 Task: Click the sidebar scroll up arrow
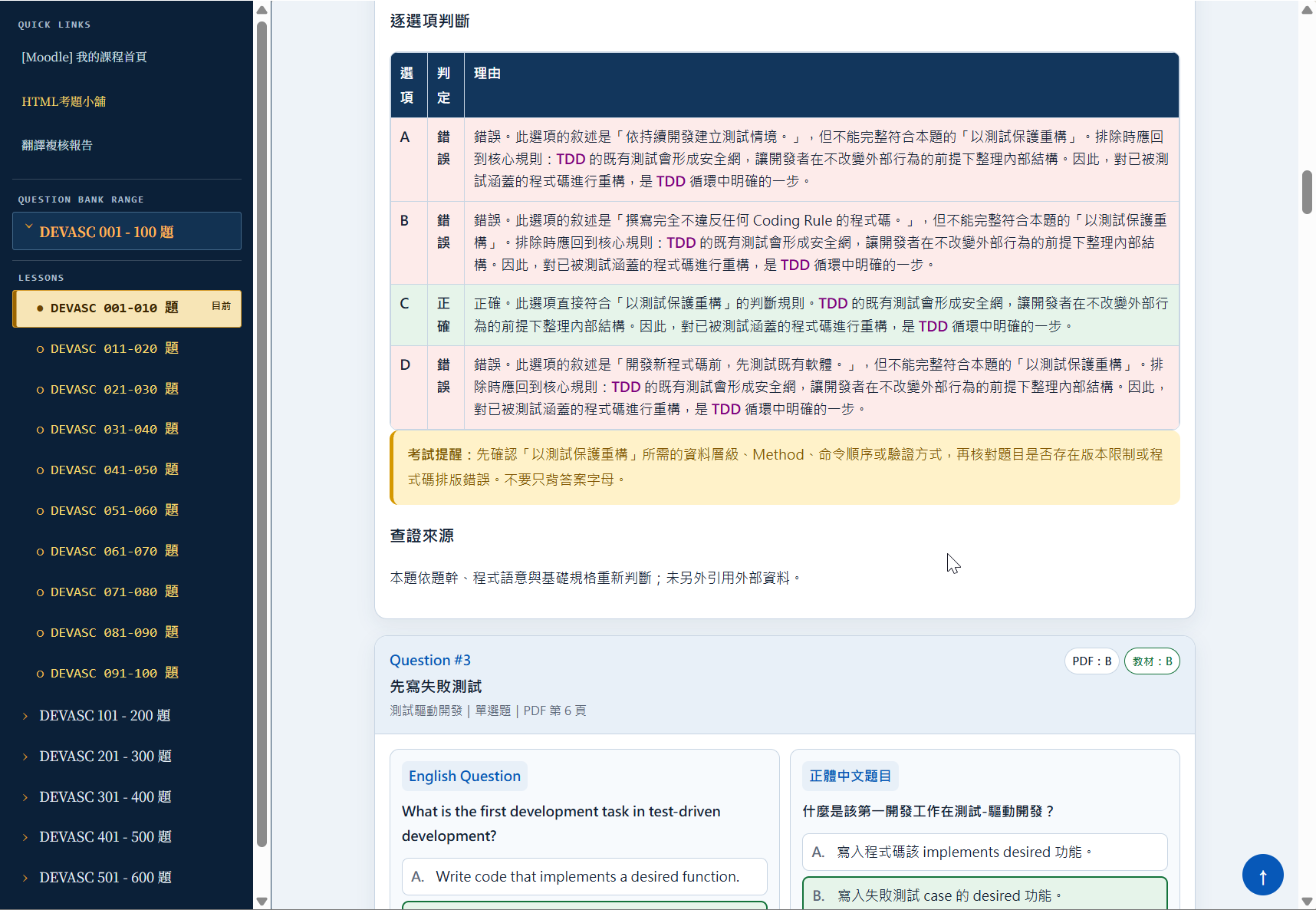(262, 10)
